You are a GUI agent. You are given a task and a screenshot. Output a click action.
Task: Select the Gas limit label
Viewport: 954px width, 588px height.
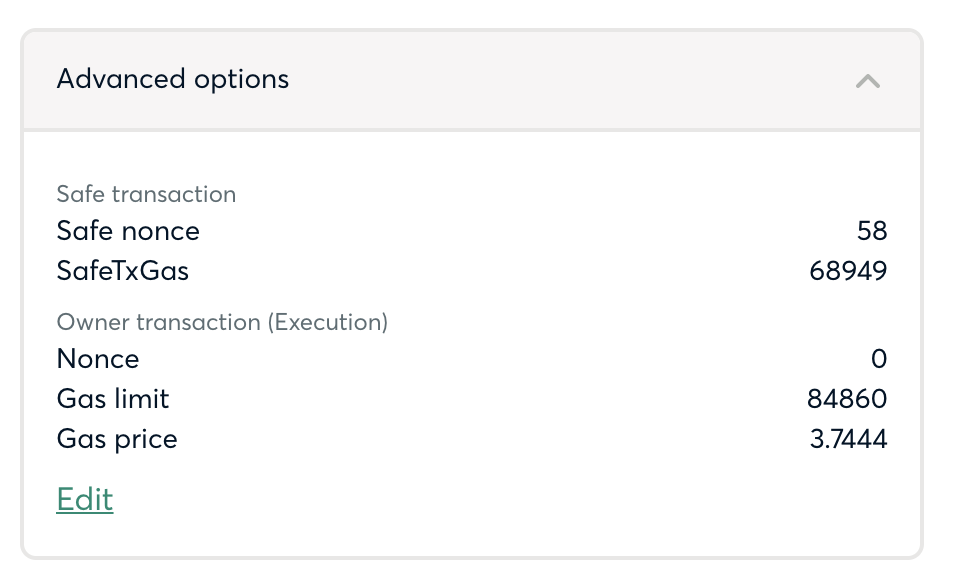pos(113,399)
